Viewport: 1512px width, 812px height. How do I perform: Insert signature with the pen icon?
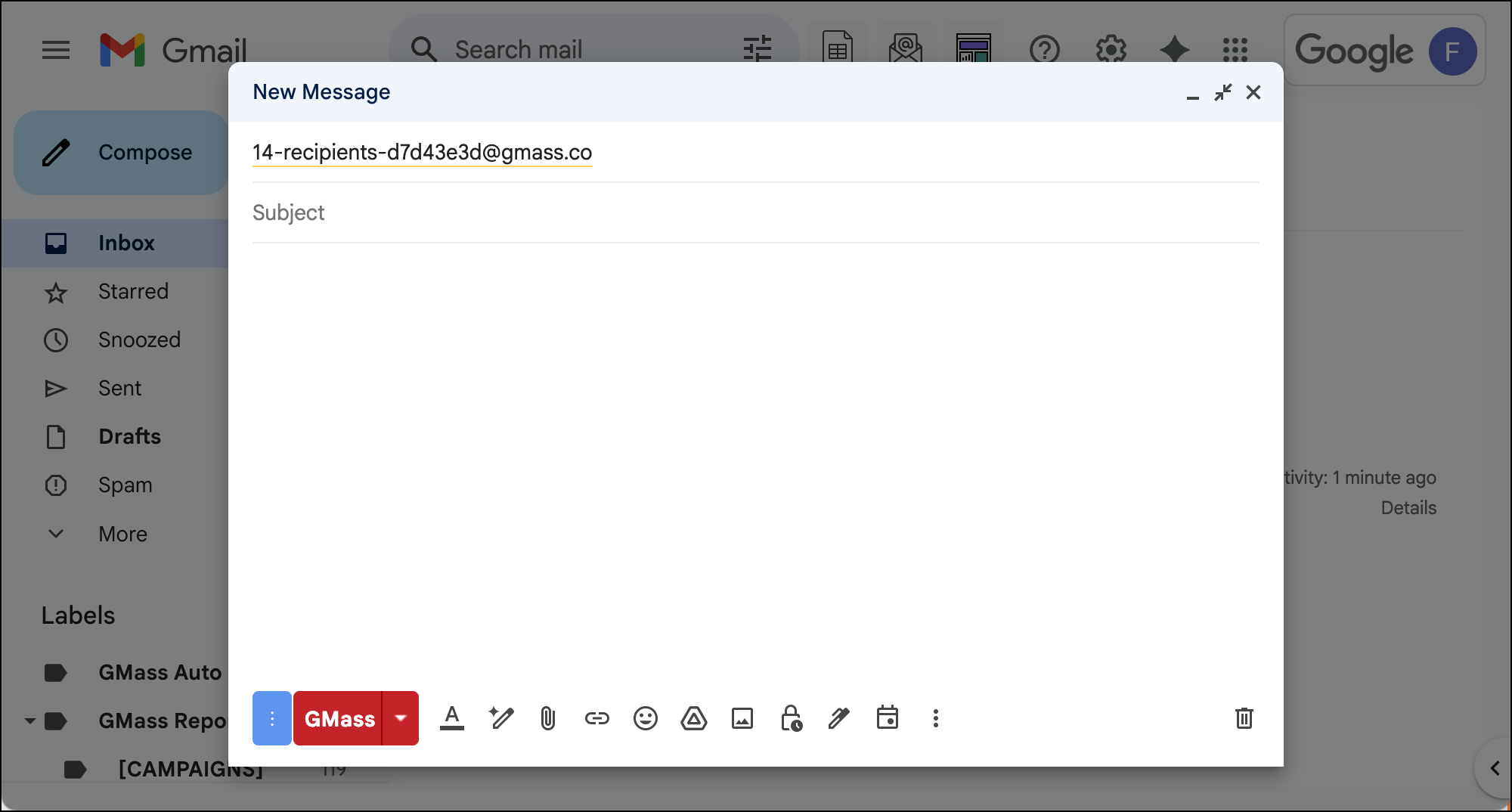click(838, 718)
